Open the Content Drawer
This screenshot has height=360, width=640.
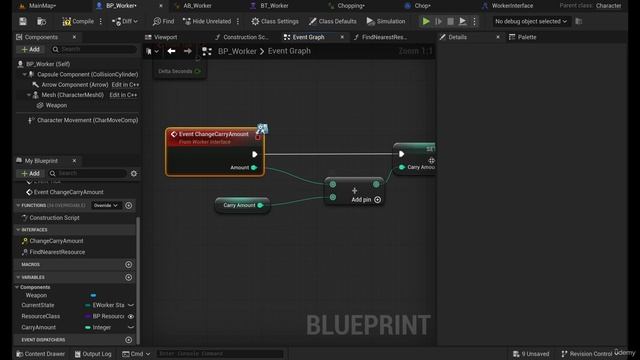tap(40, 354)
